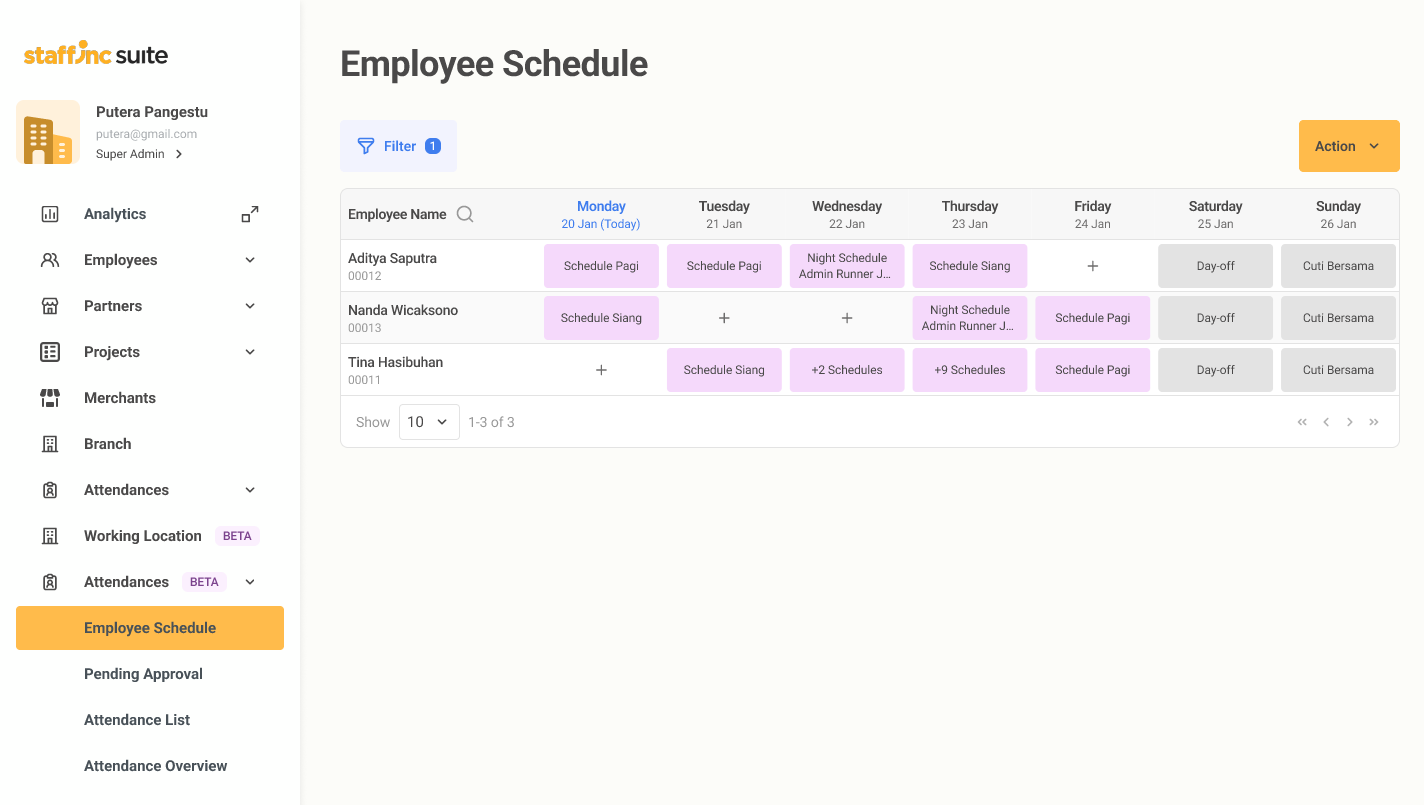Add schedule for Tina Hasibuhan on Monday
The height and width of the screenshot is (805, 1424).
[601, 370]
